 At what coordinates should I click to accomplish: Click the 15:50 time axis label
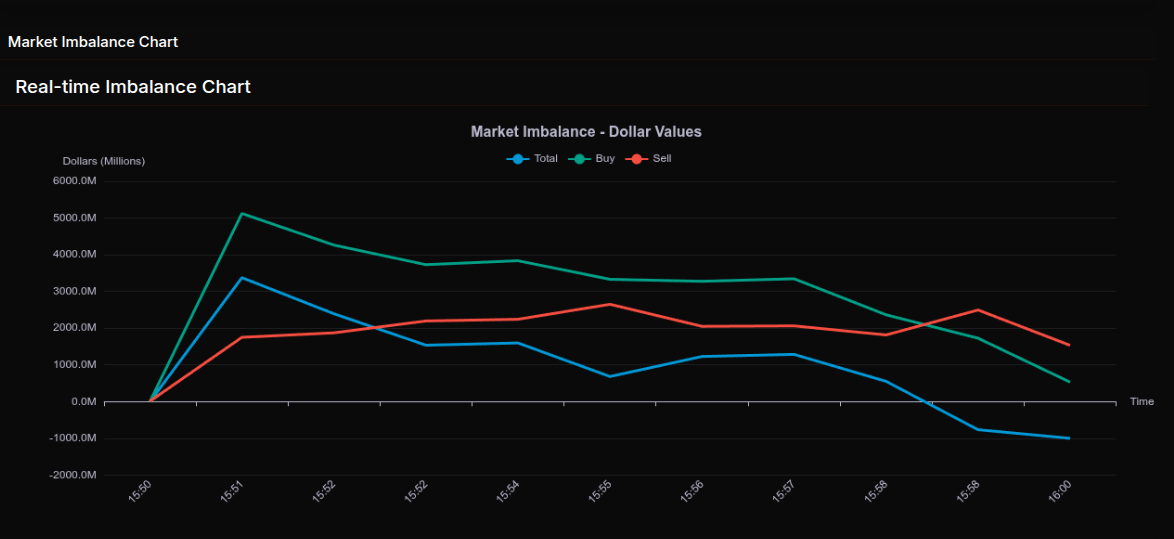point(140,491)
